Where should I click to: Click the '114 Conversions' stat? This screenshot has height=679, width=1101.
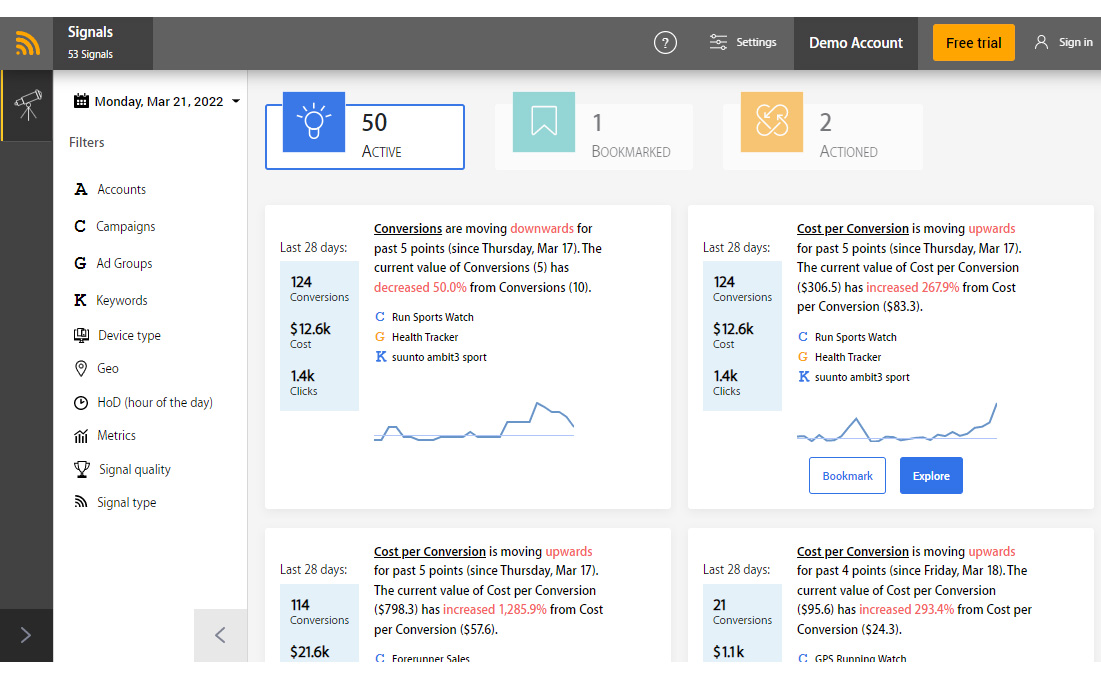[x=319, y=611]
